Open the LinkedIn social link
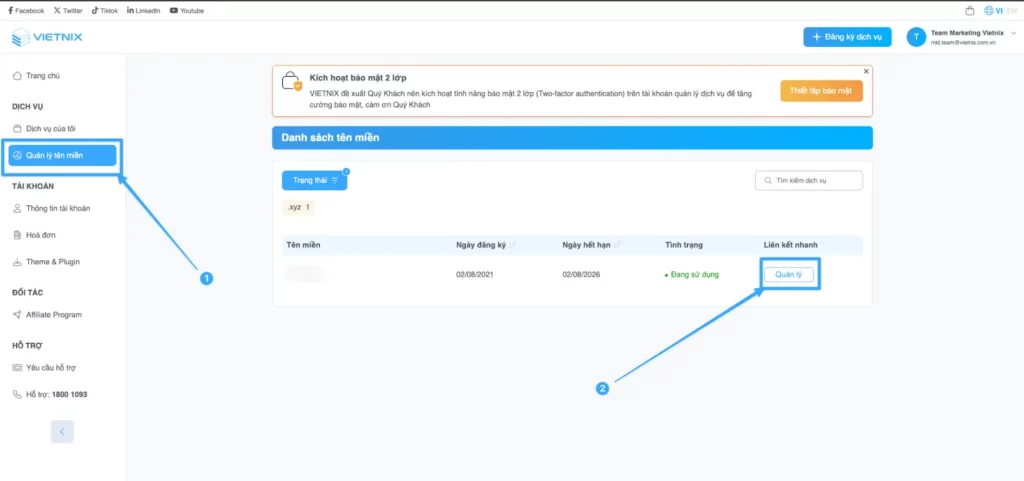Screen dimensions: 1024x481 click(143, 10)
